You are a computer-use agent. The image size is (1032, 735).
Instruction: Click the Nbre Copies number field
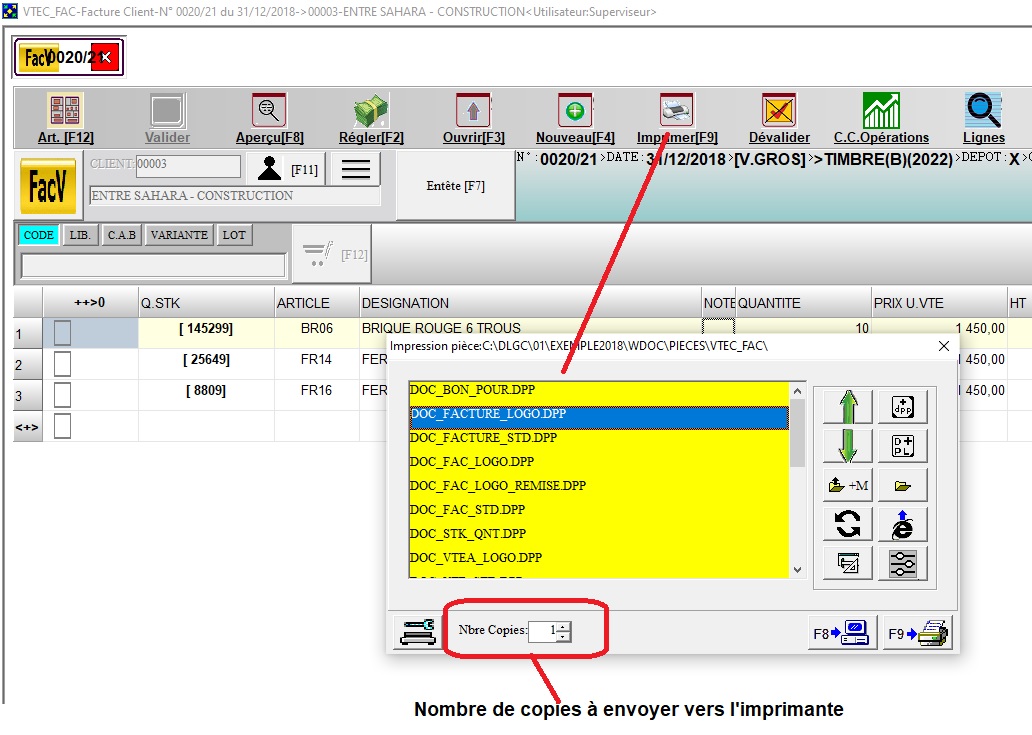click(x=543, y=632)
